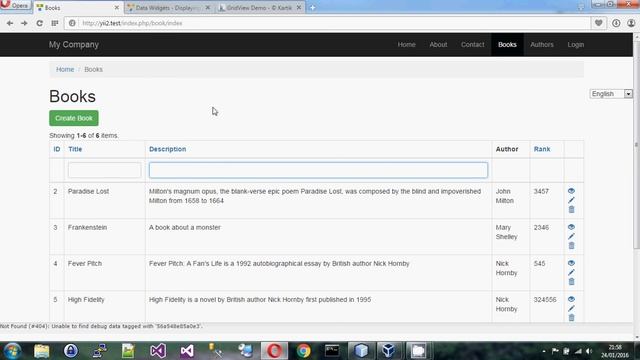Open the volume icon in system tray
The height and width of the screenshot is (360, 640).
point(589,351)
